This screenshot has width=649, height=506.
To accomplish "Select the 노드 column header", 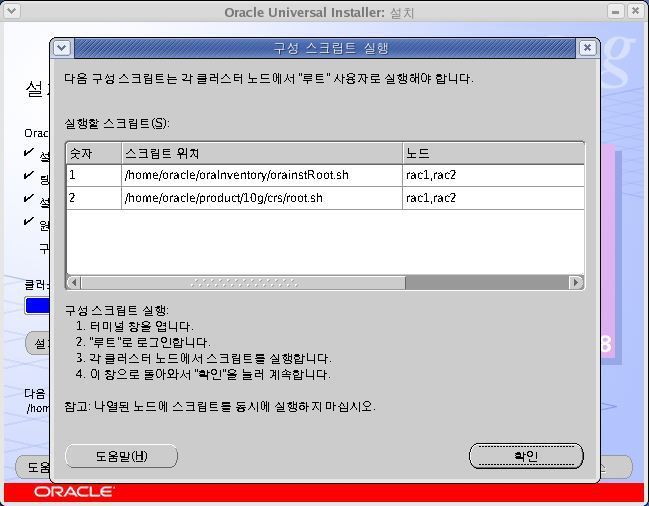I will [x=493, y=153].
